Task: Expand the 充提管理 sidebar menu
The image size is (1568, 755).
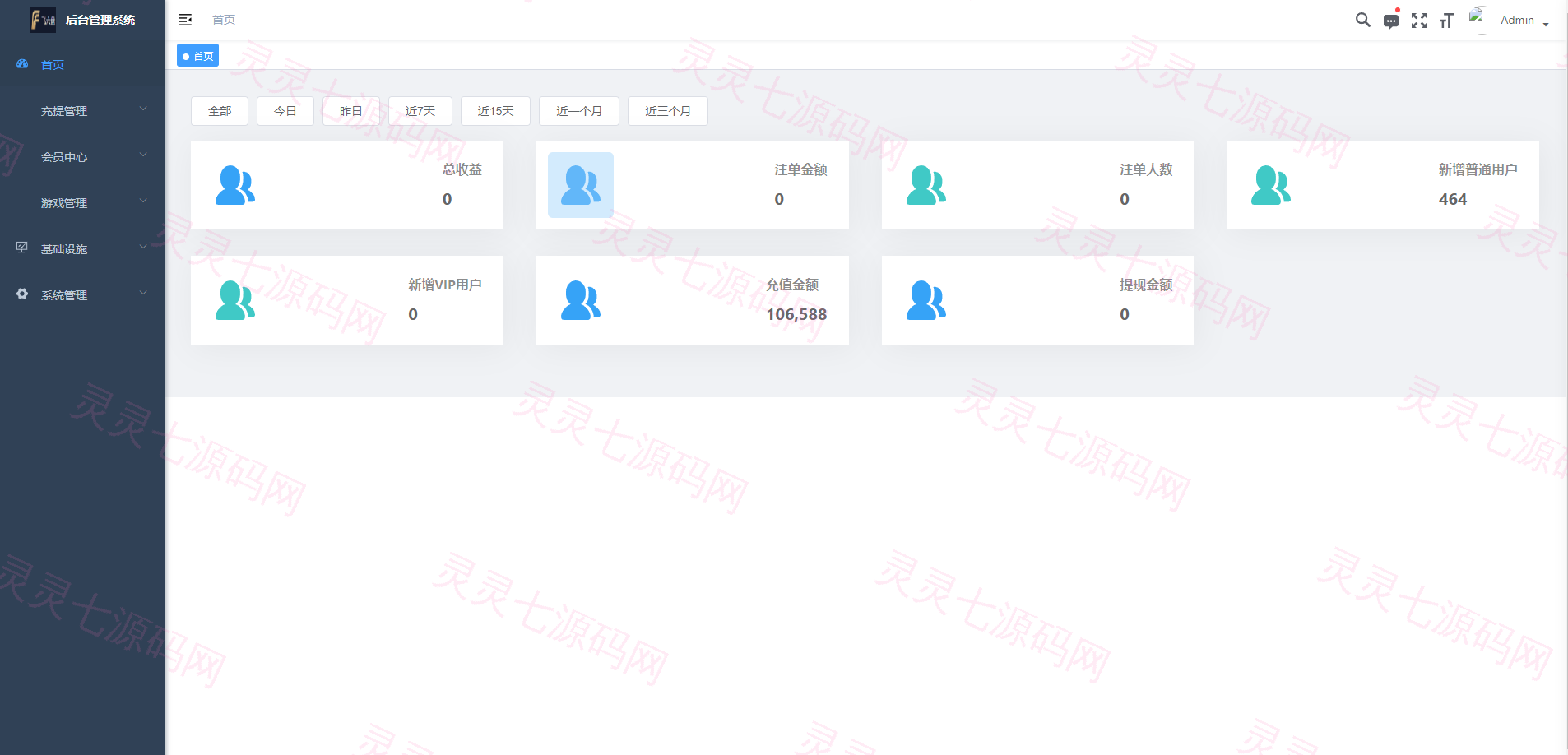Action: tap(82, 111)
